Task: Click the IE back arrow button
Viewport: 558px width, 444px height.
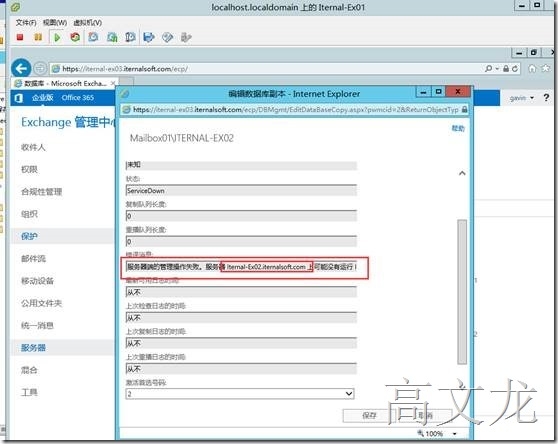Action: click(x=21, y=68)
